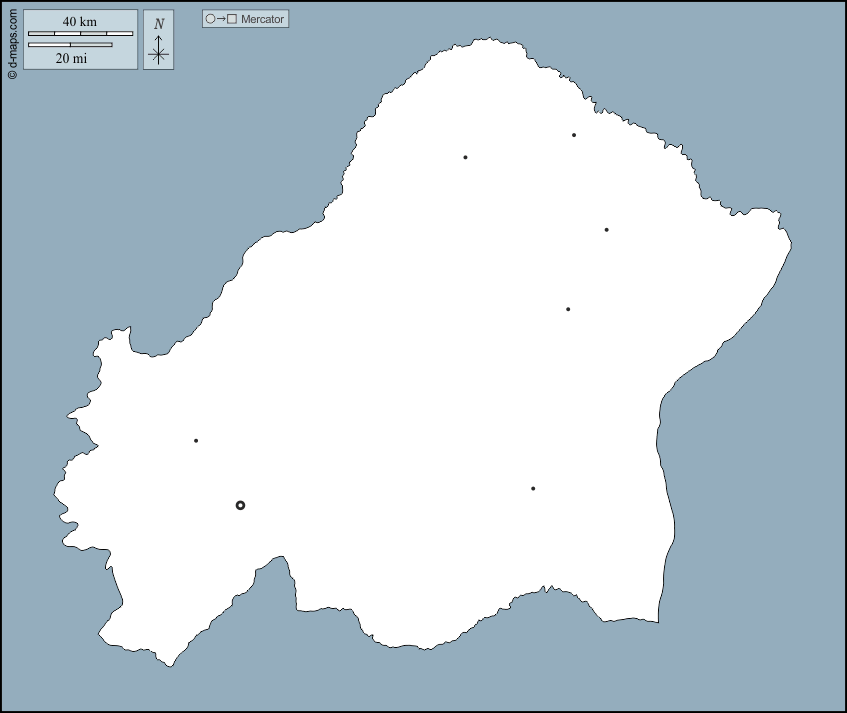The height and width of the screenshot is (713, 847).
Task: Click the north arrow compass icon
Action: (158, 52)
